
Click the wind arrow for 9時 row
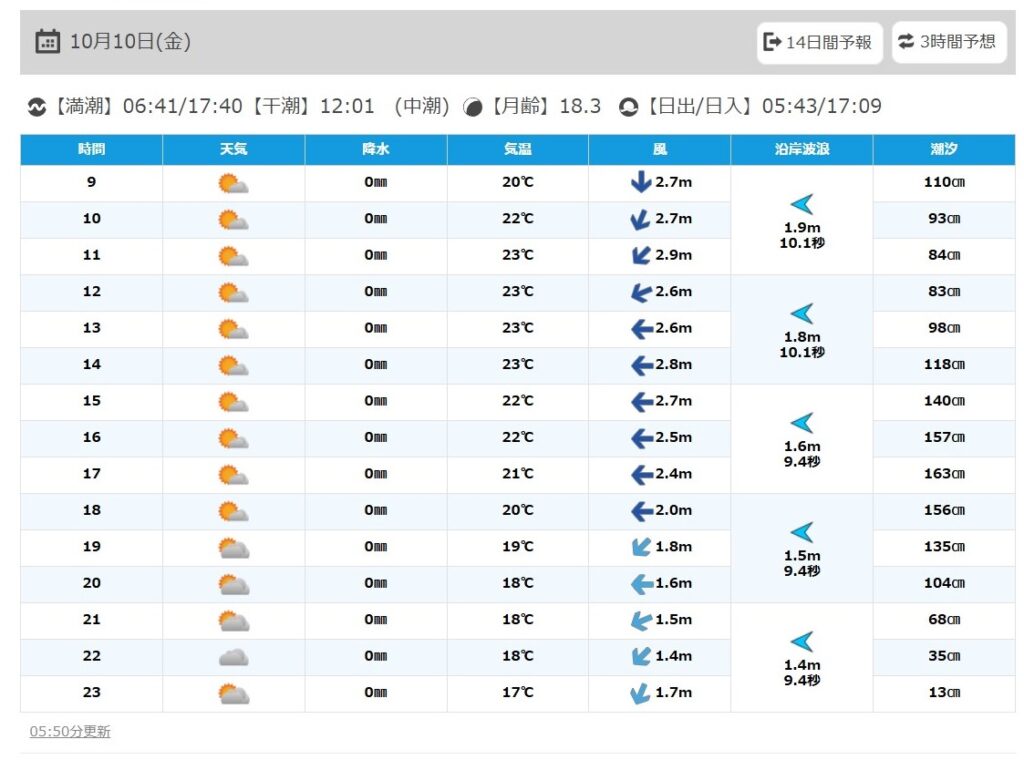coord(640,183)
